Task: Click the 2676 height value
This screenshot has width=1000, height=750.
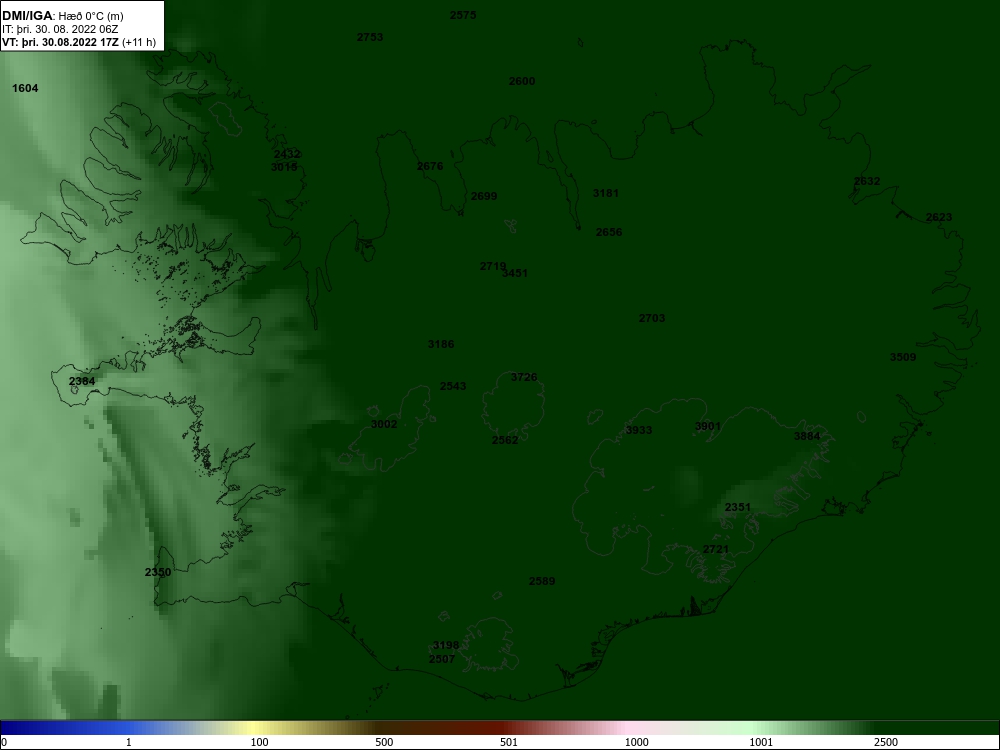Action: (x=430, y=166)
